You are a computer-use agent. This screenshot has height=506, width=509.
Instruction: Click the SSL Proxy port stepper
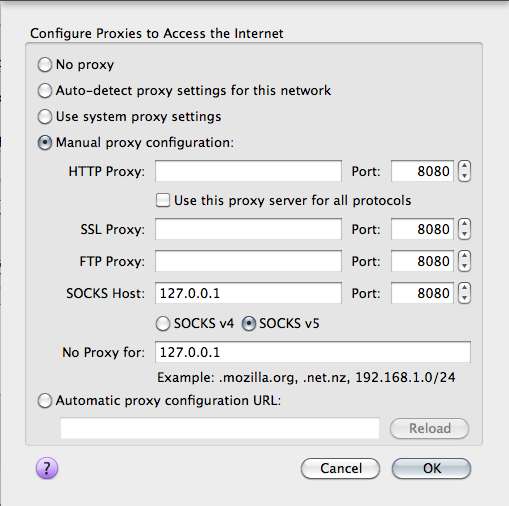[x=464, y=229]
